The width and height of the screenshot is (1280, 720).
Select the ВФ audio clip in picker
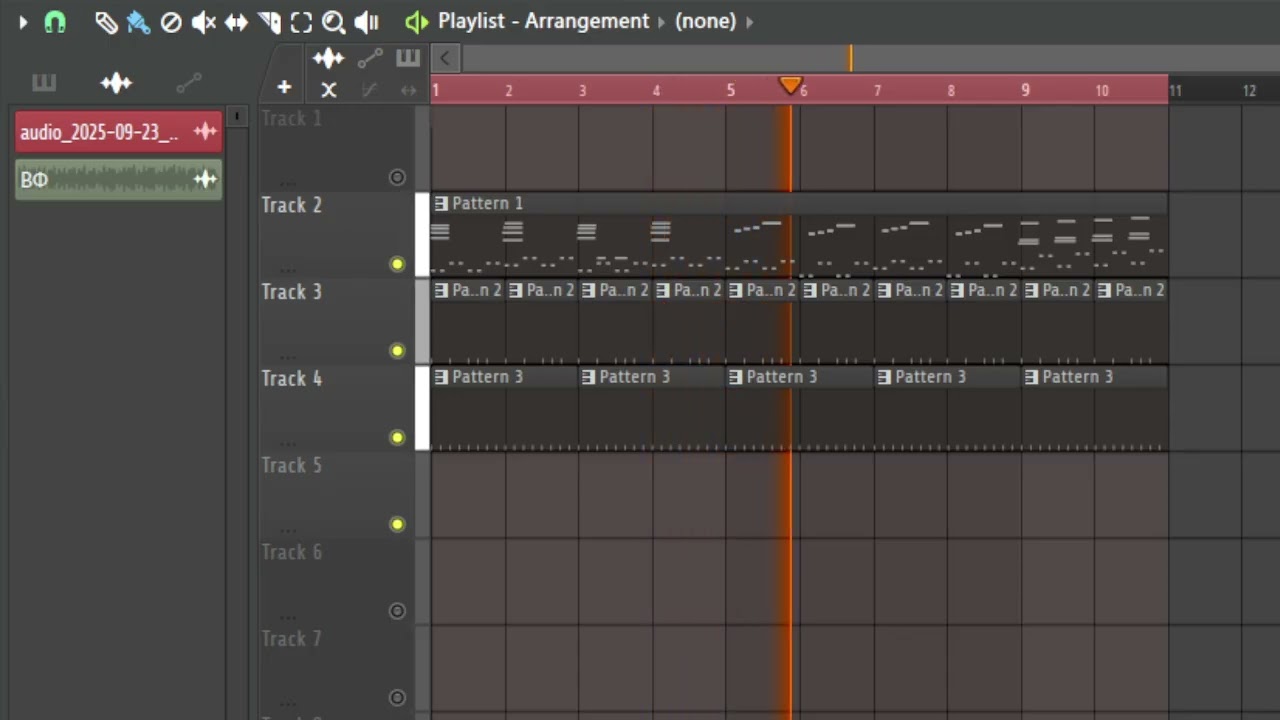pyautogui.click(x=118, y=180)
